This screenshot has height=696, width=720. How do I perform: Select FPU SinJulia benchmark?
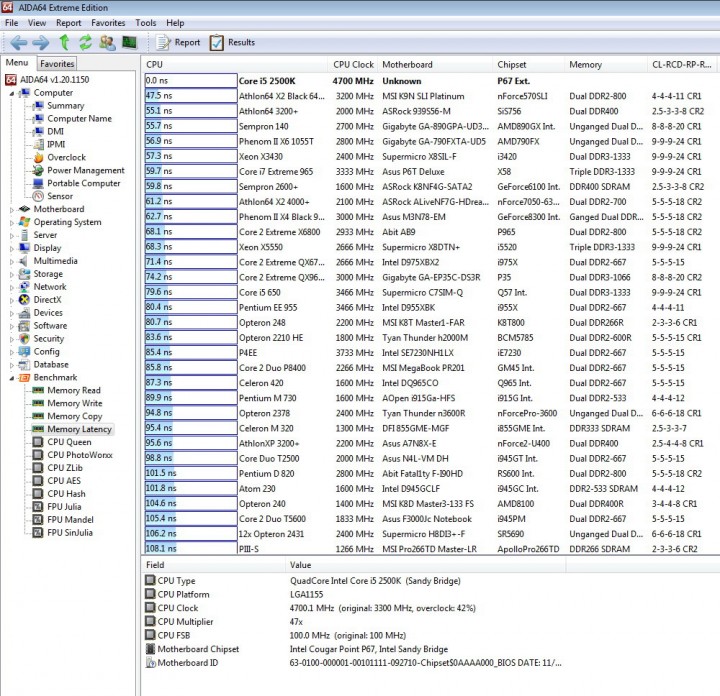pos(70,533)
